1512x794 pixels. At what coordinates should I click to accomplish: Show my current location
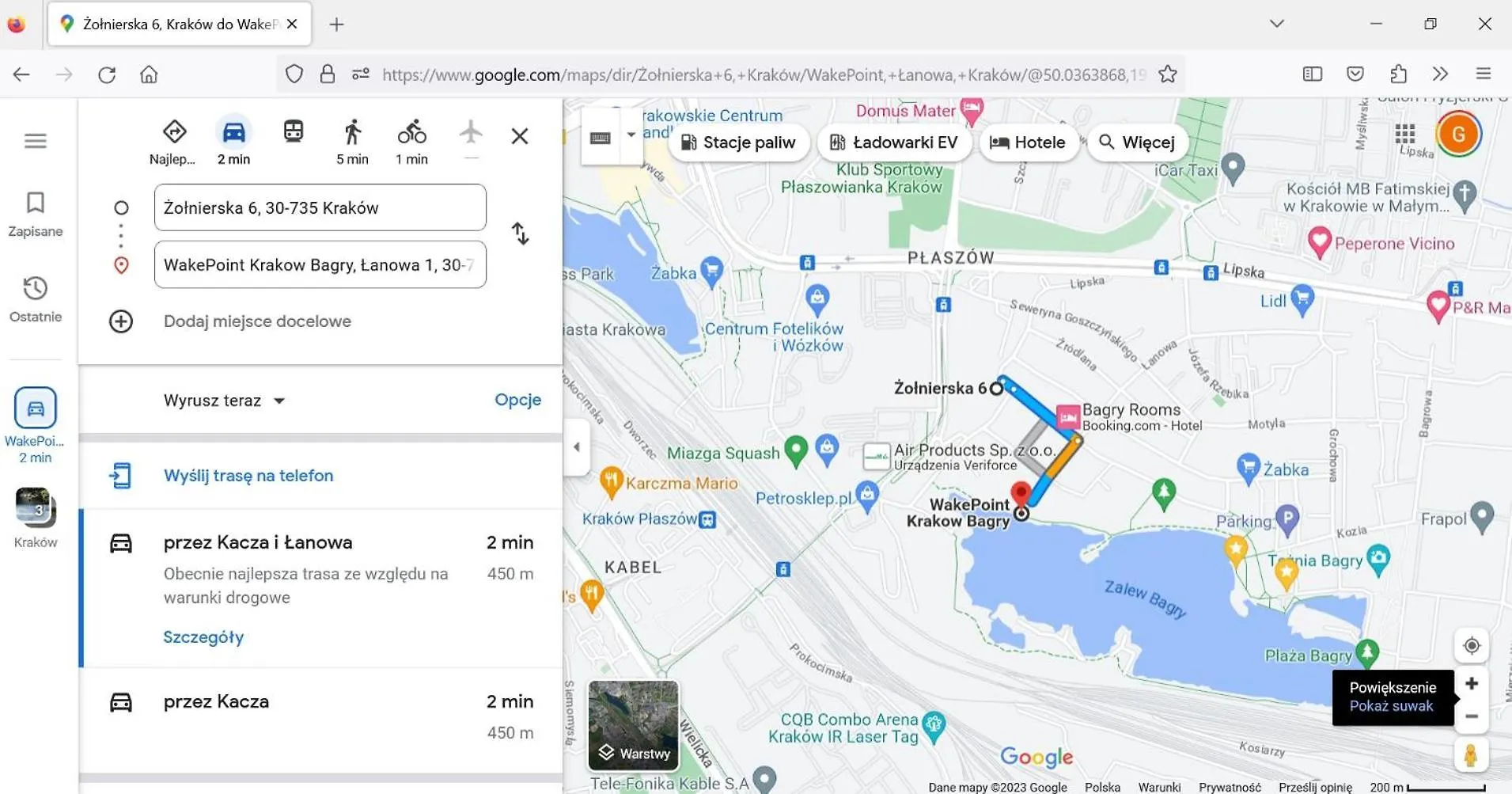tap(1472, 646)
